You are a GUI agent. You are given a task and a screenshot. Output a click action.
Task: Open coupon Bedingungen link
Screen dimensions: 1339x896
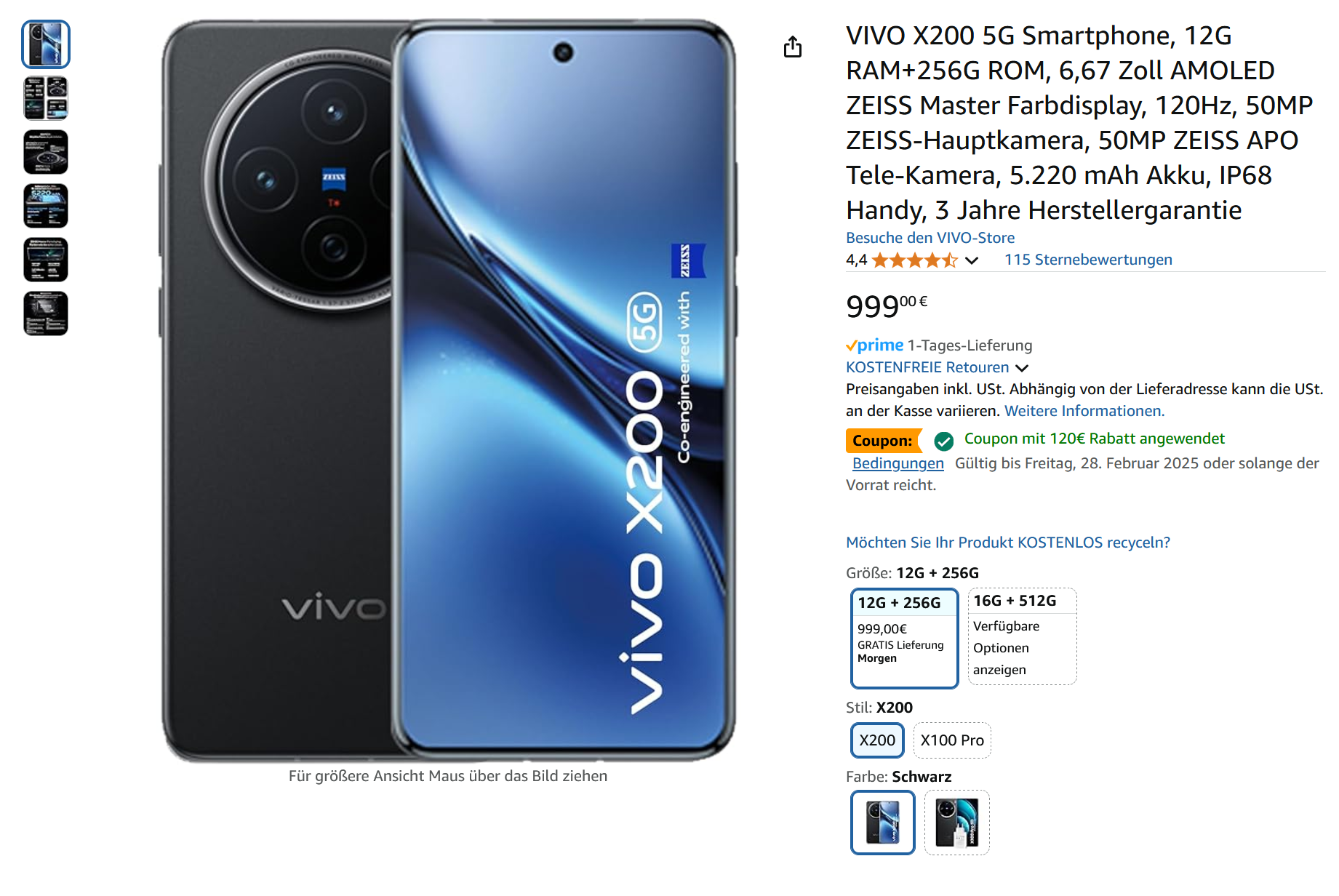tap(898, 463)
